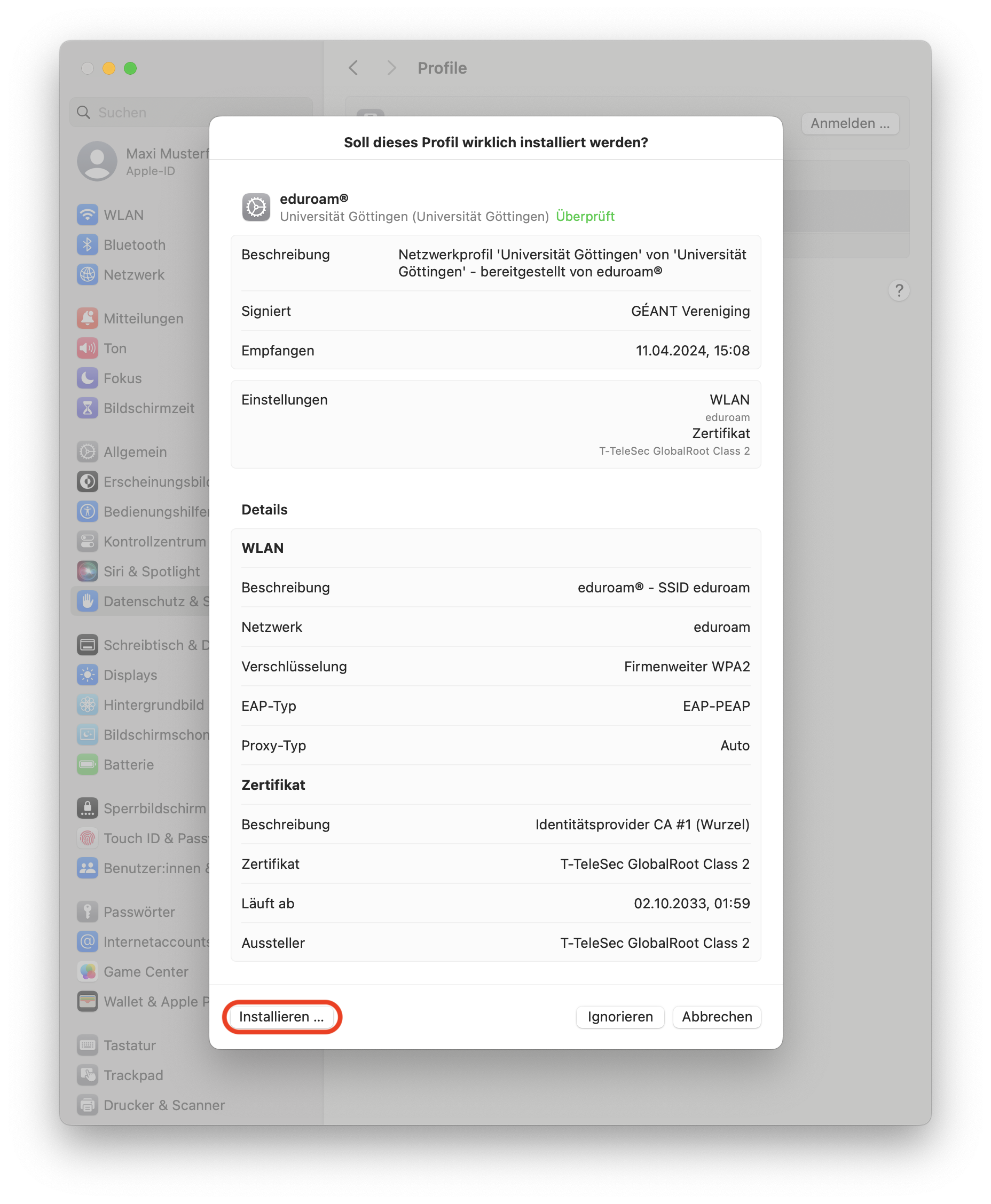The width and height of the screenshot is (991, 1204).
Task: Open the Hintergrundbild icon
Action: pos(88,704)
